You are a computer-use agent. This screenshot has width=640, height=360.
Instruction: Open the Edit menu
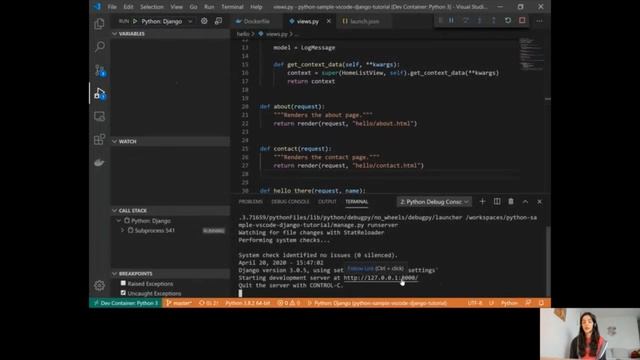(128, 7)
